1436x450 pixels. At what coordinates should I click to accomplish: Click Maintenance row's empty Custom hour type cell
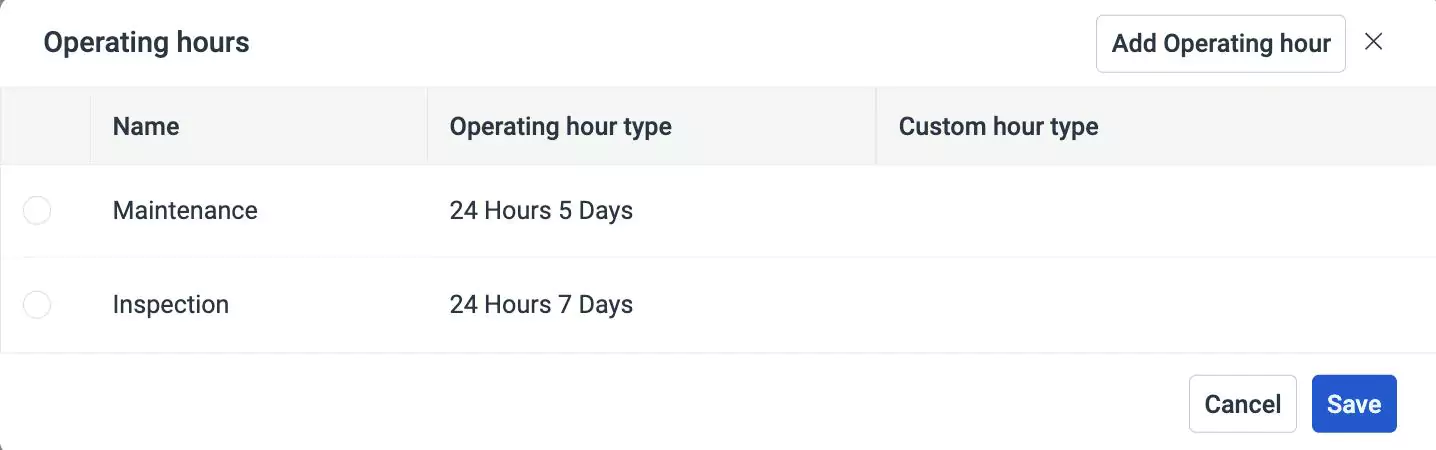coord(1150,211)
